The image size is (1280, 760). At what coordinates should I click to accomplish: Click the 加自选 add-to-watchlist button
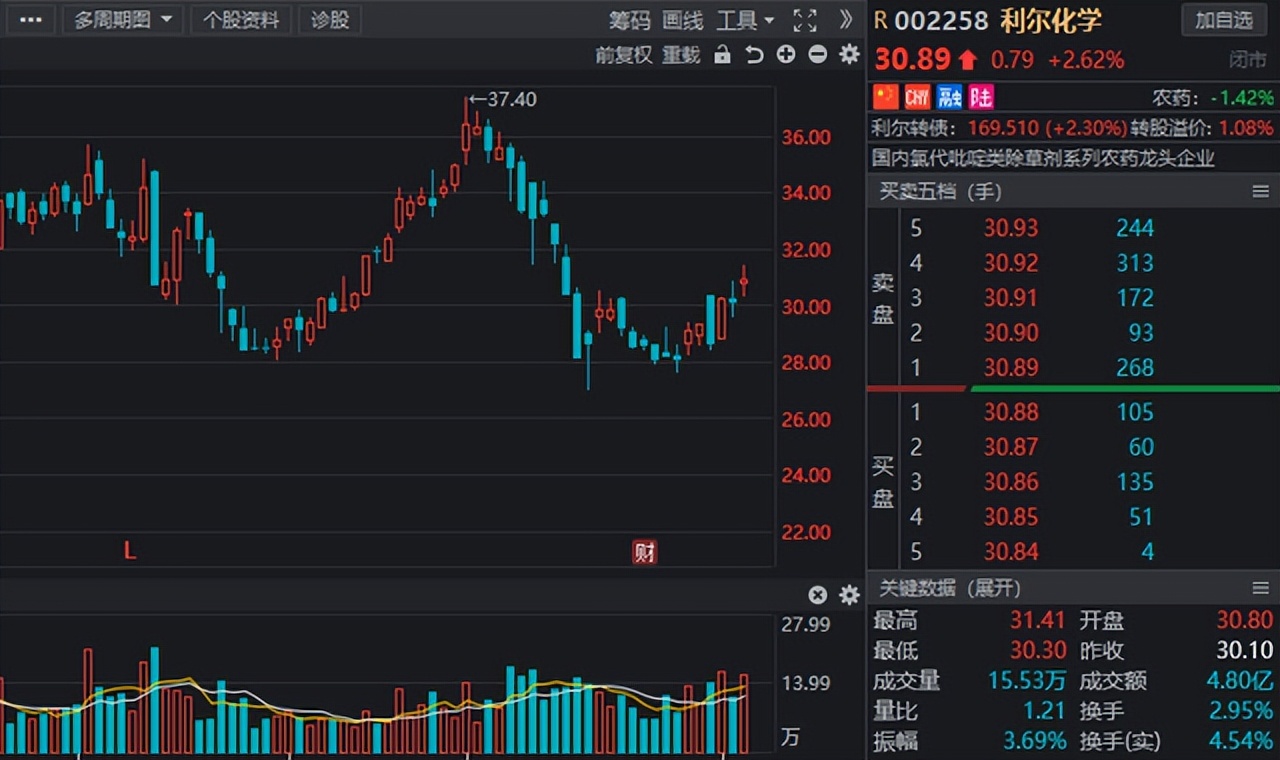1223,20
